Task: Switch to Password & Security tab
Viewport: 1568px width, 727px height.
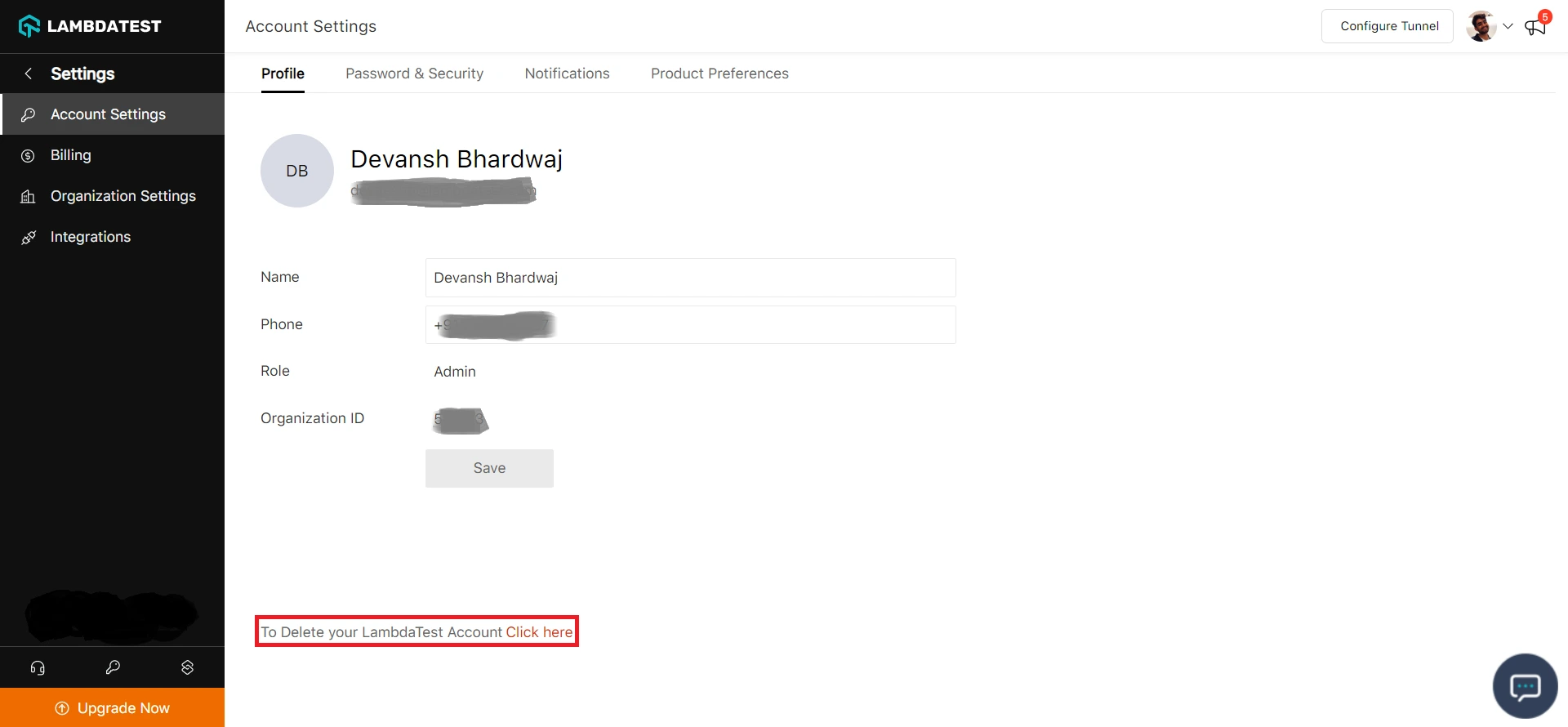Action: pyautogui.click(x=414, y=74)
